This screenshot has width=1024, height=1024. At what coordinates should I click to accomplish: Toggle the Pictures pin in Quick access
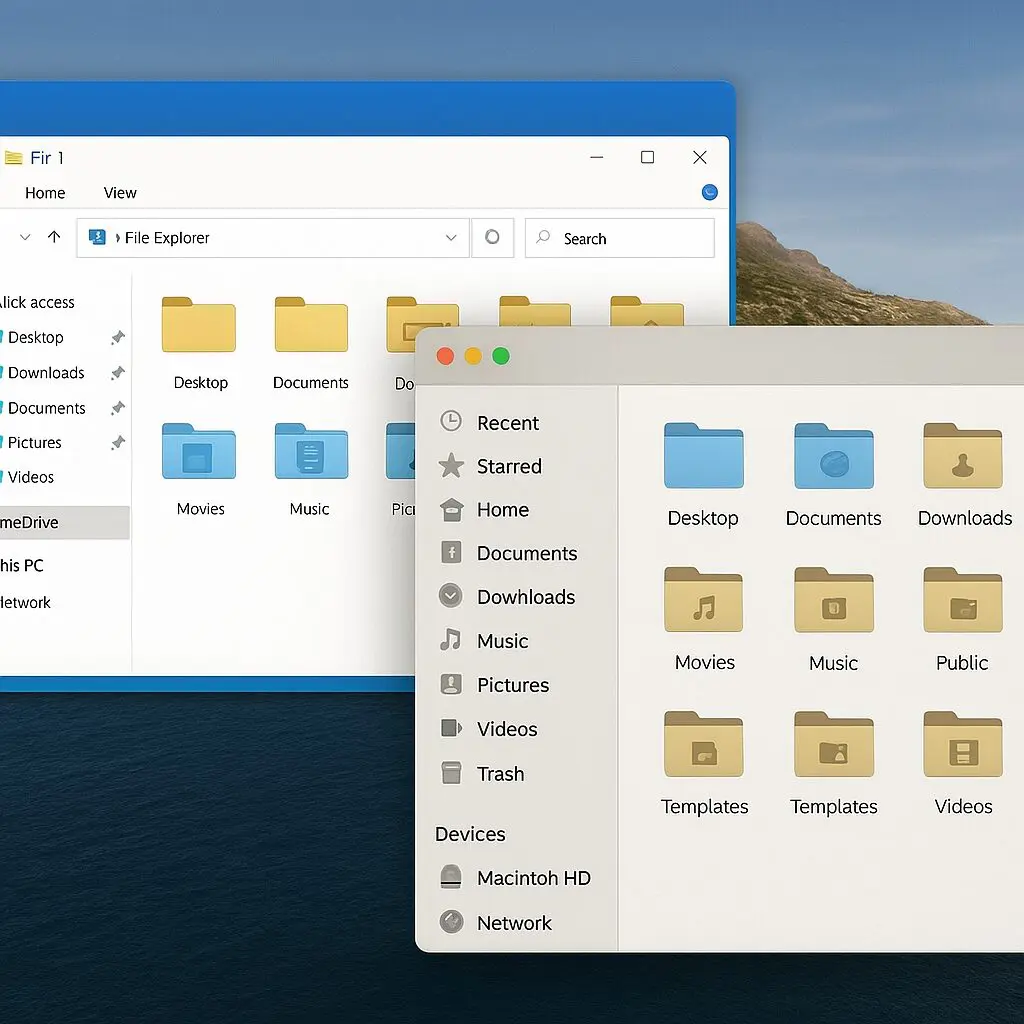click(x=117, y=442)
